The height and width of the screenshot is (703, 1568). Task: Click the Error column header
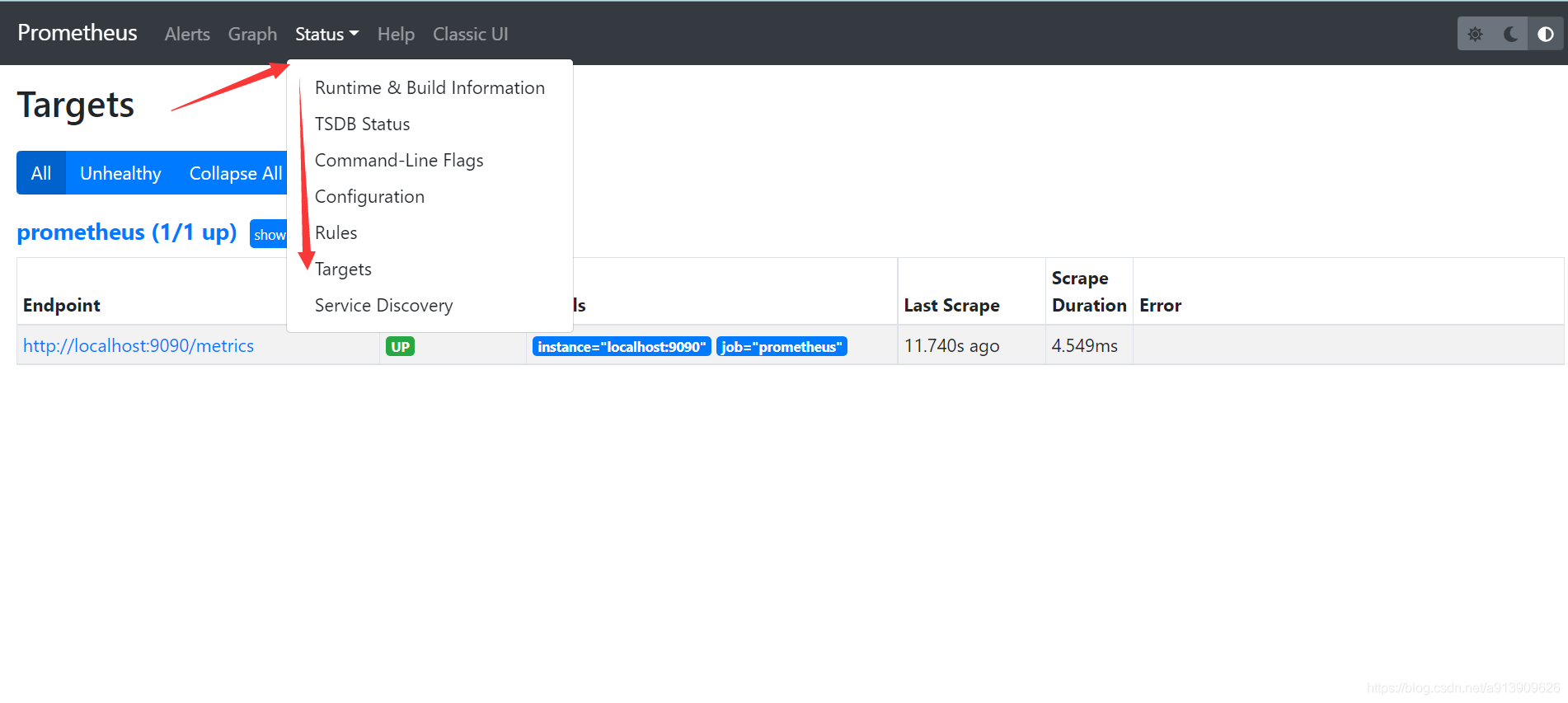pos(1160,305)
